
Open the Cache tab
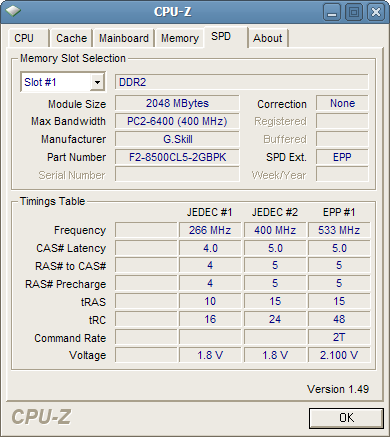tap(71, 38)
